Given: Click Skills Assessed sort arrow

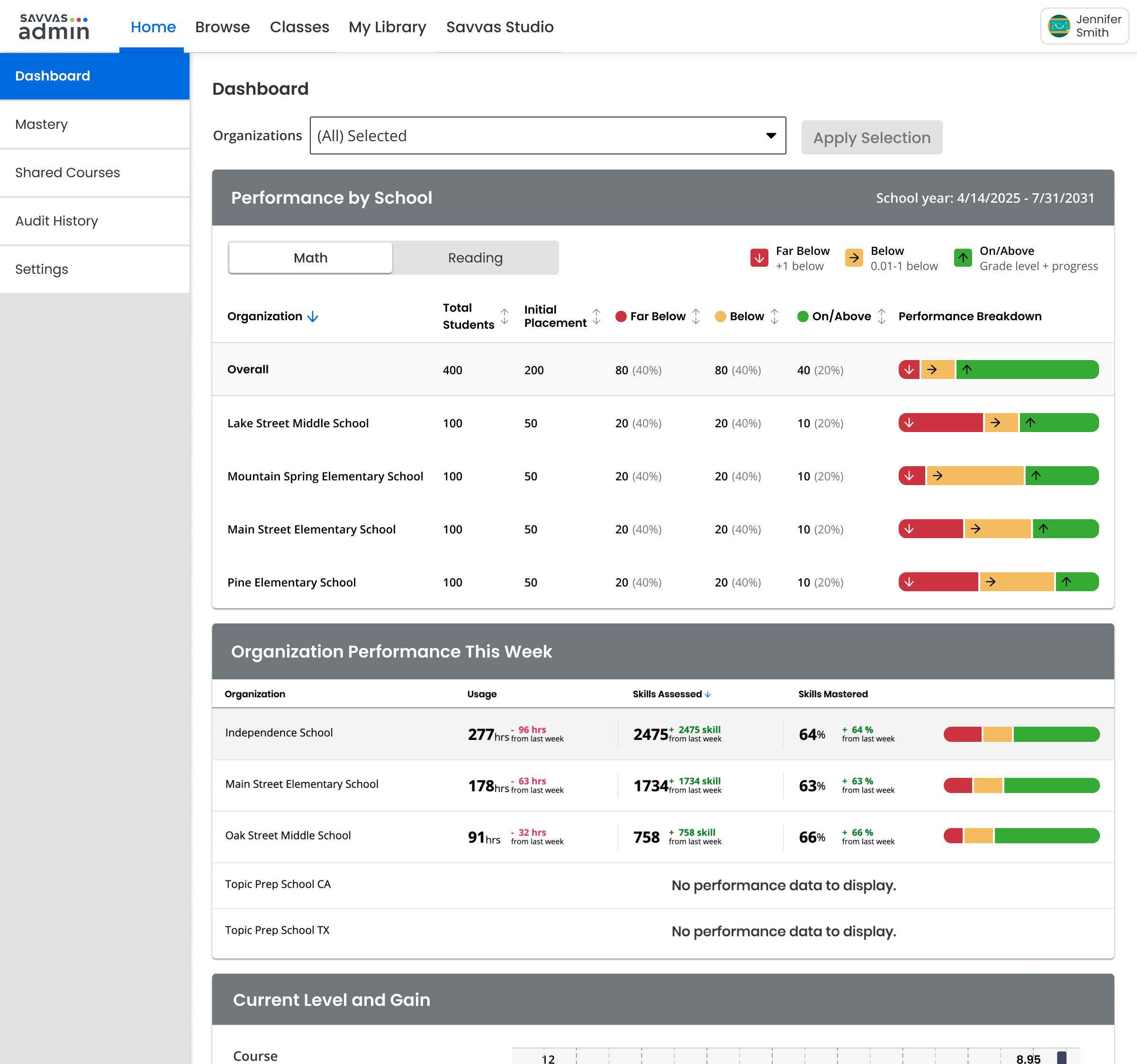Looking at the screenshot, I should click(707, 694).
